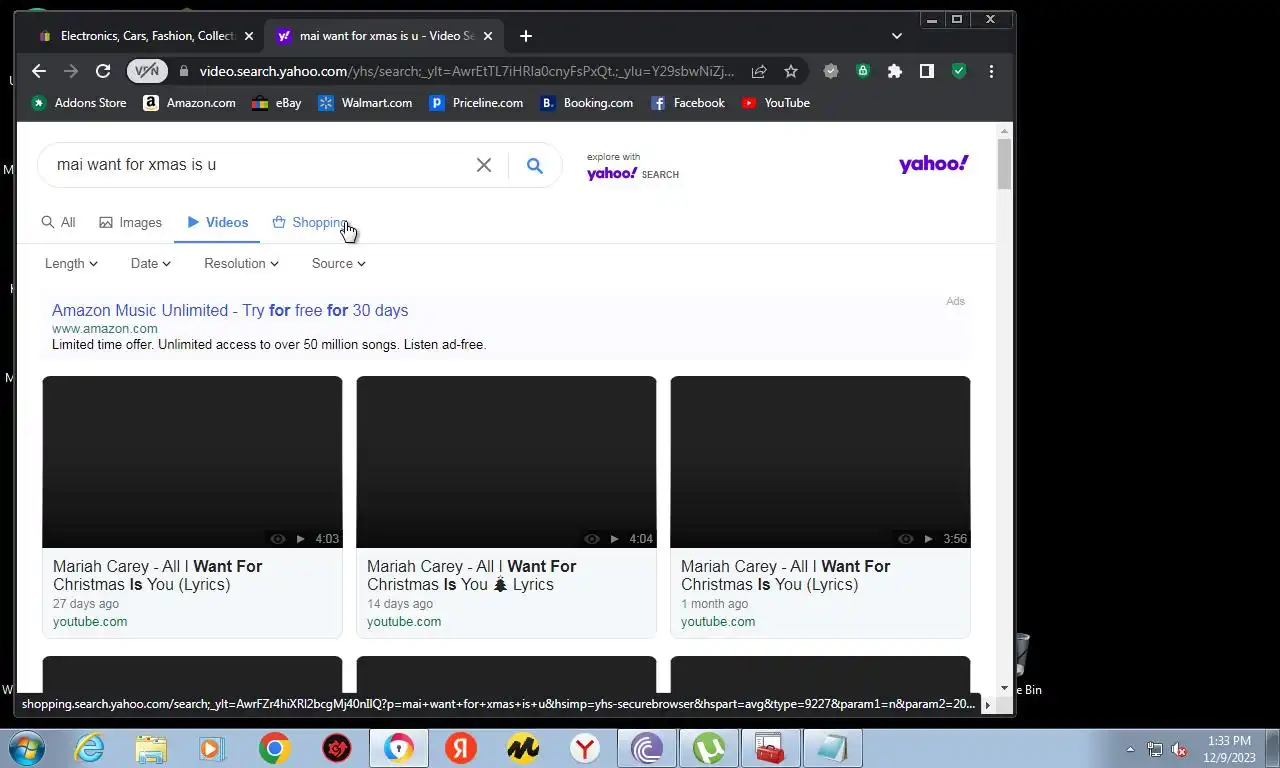Click the scrollbar down arrow
The image size is (1280, 768).
[x=1004, y=688]
